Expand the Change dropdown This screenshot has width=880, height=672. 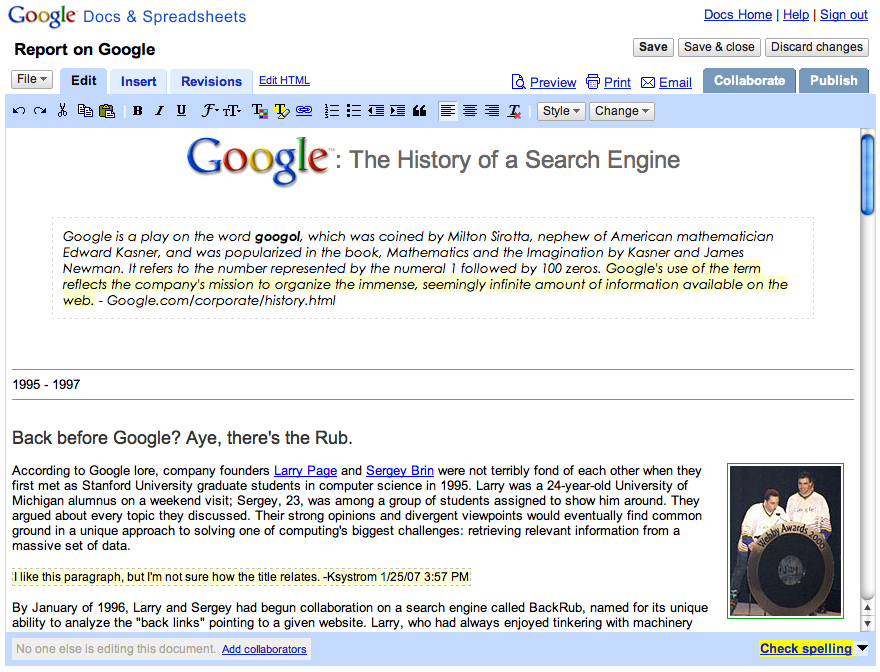click(x=621, y=111)
